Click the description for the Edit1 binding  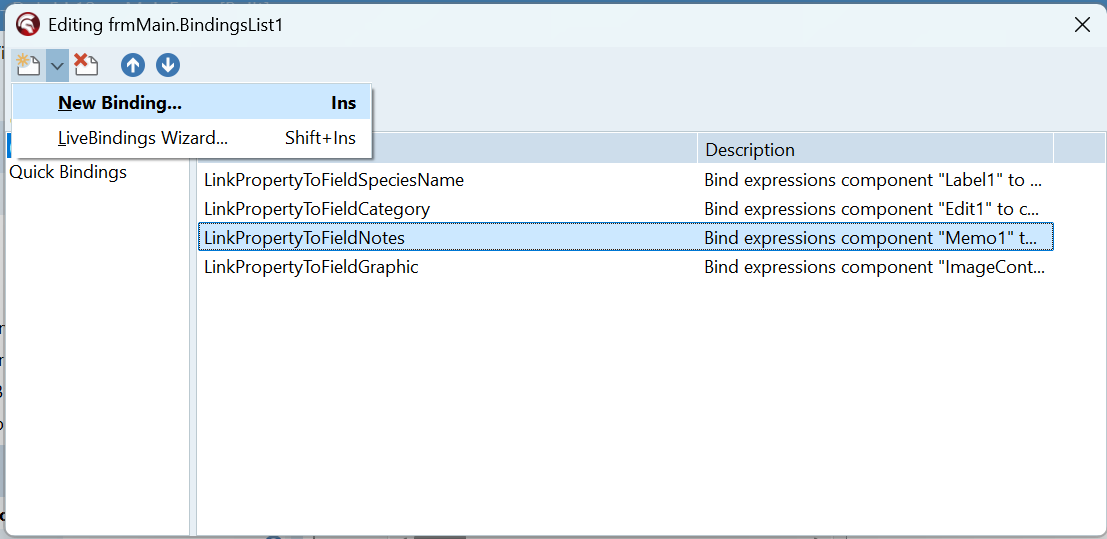[x=872, y=209]
